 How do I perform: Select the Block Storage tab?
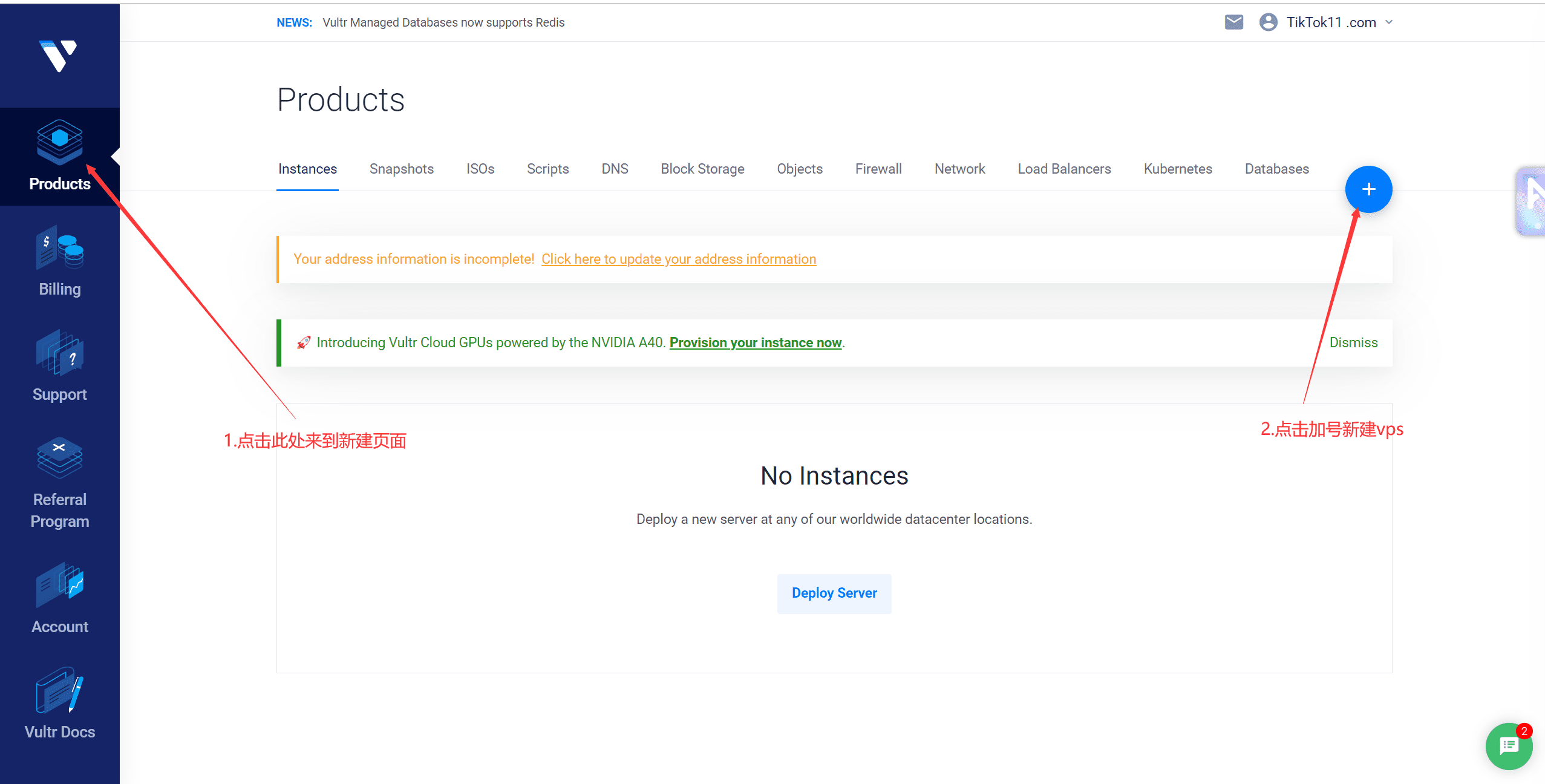(702, 169)
